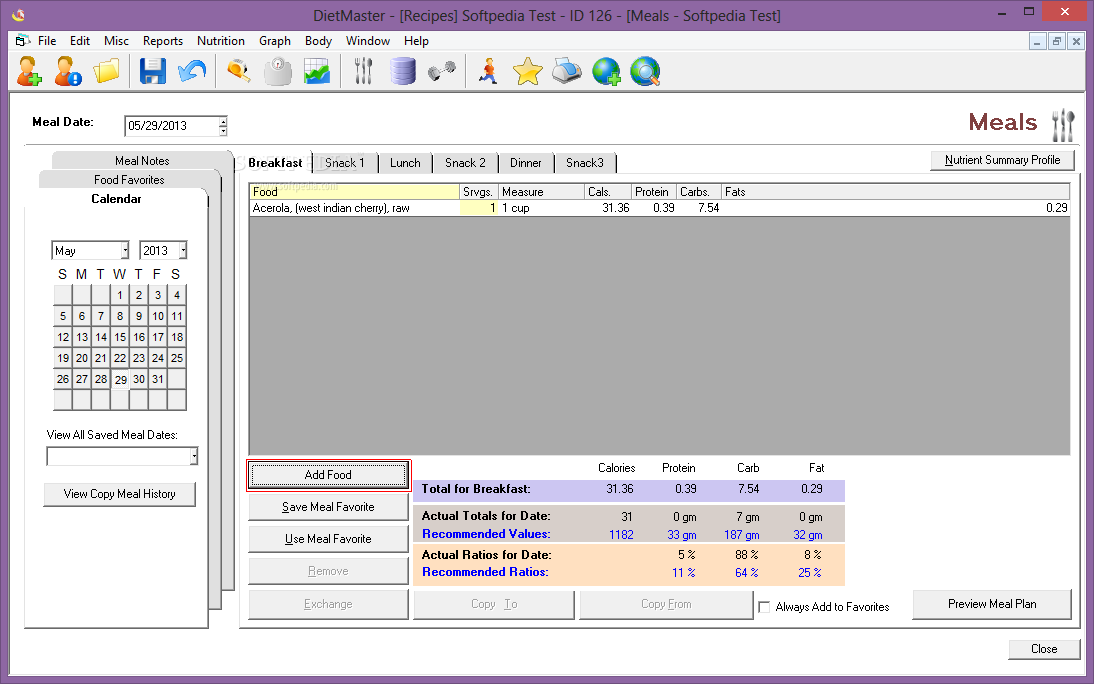Select day 31 in the calendar
The height and width of the screenshot is (684, 1094).
(158, 379)
